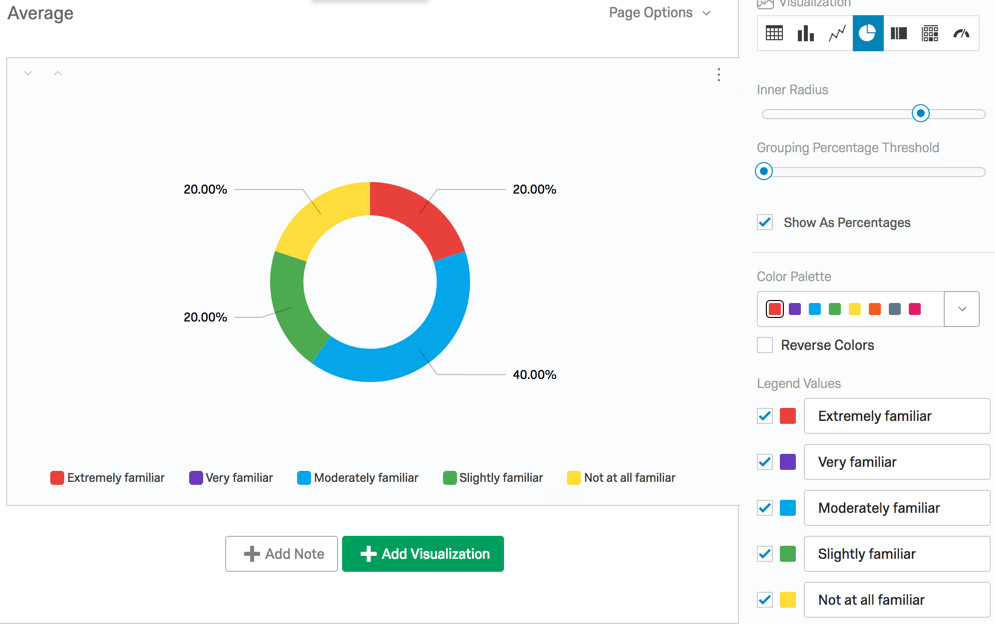Open the Color Palette dropdown
Screen dimensions: 995x624
coord(961,309)
